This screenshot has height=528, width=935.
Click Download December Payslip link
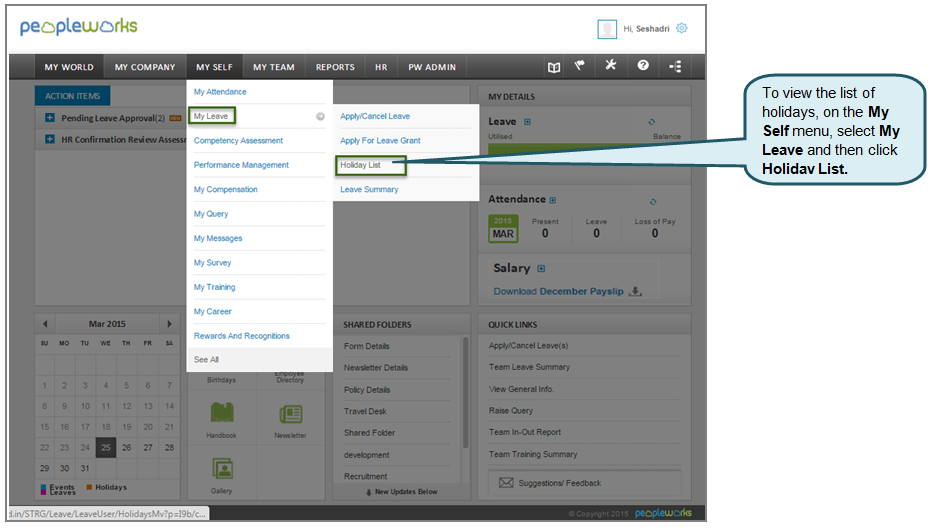coord(559,292)
